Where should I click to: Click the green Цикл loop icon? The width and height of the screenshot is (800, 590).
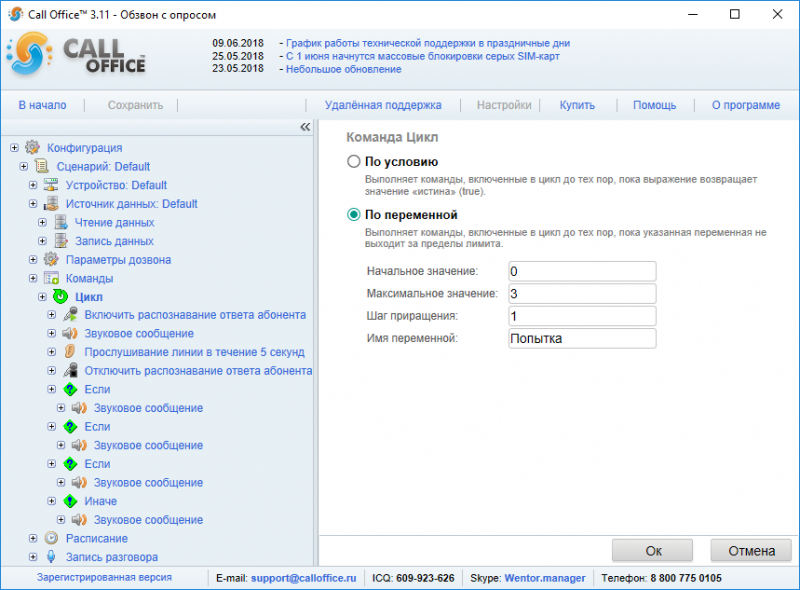tap(61, 297)
